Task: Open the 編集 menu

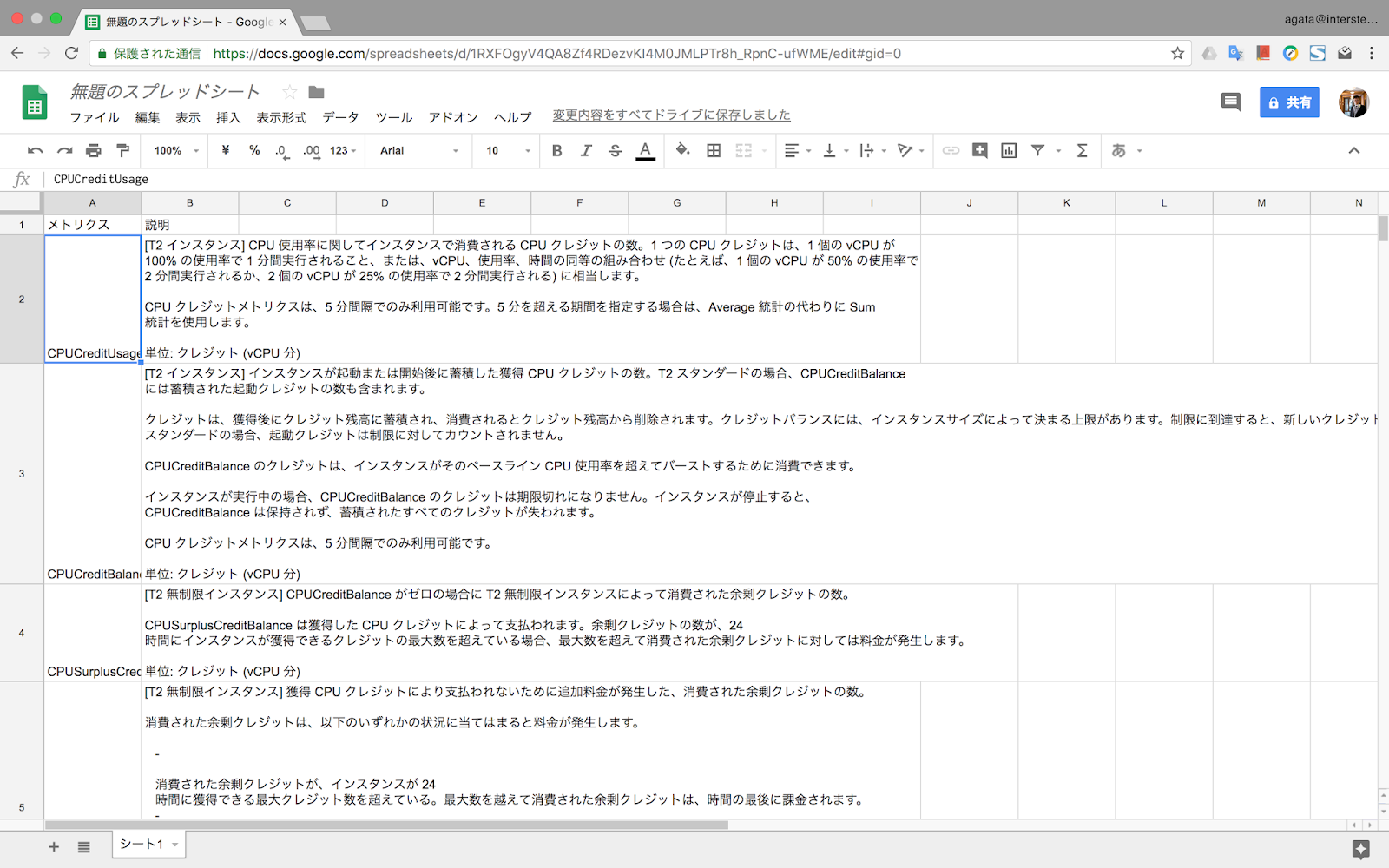Action: tap(148, 117)
